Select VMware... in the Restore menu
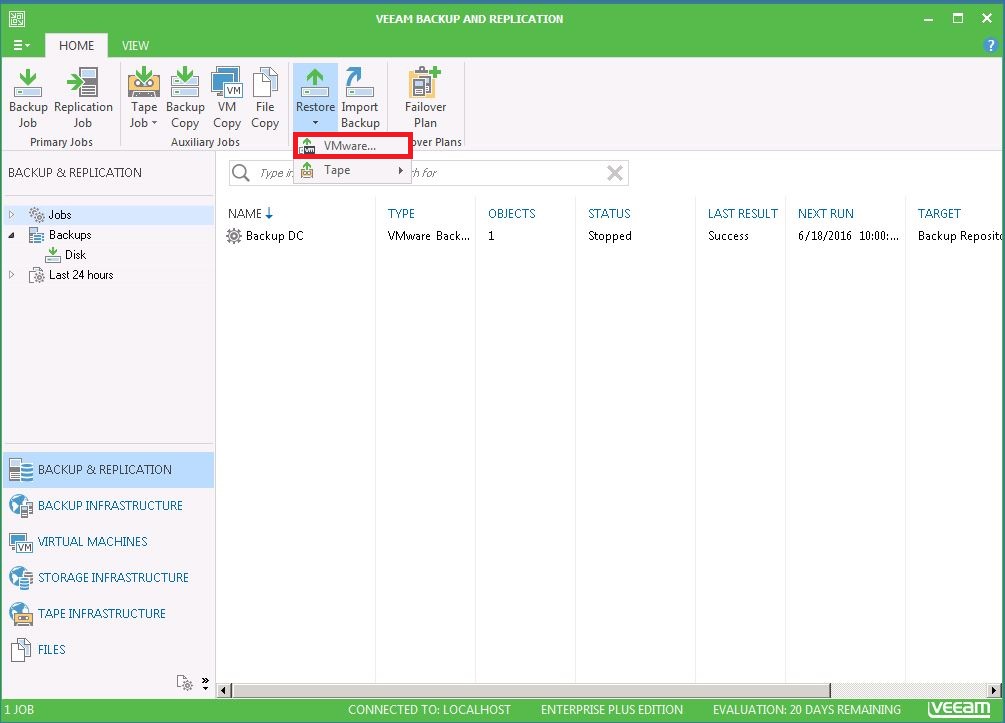The width and height of the screenshot is (1005, 723). (x=352, y=146)
